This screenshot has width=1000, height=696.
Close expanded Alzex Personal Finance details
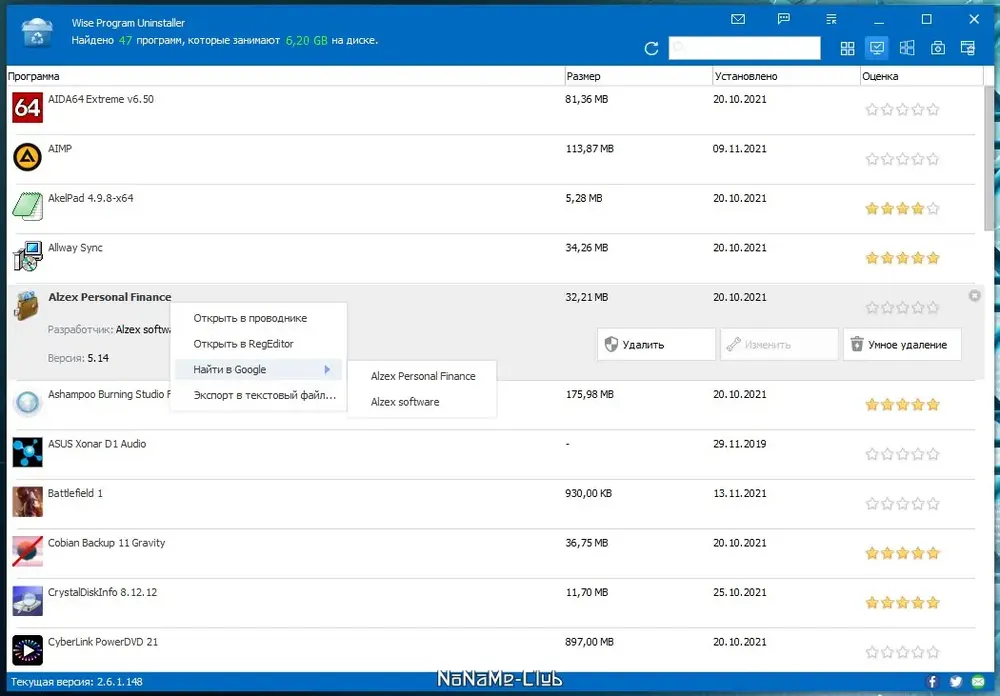click(x=974, y=295)
